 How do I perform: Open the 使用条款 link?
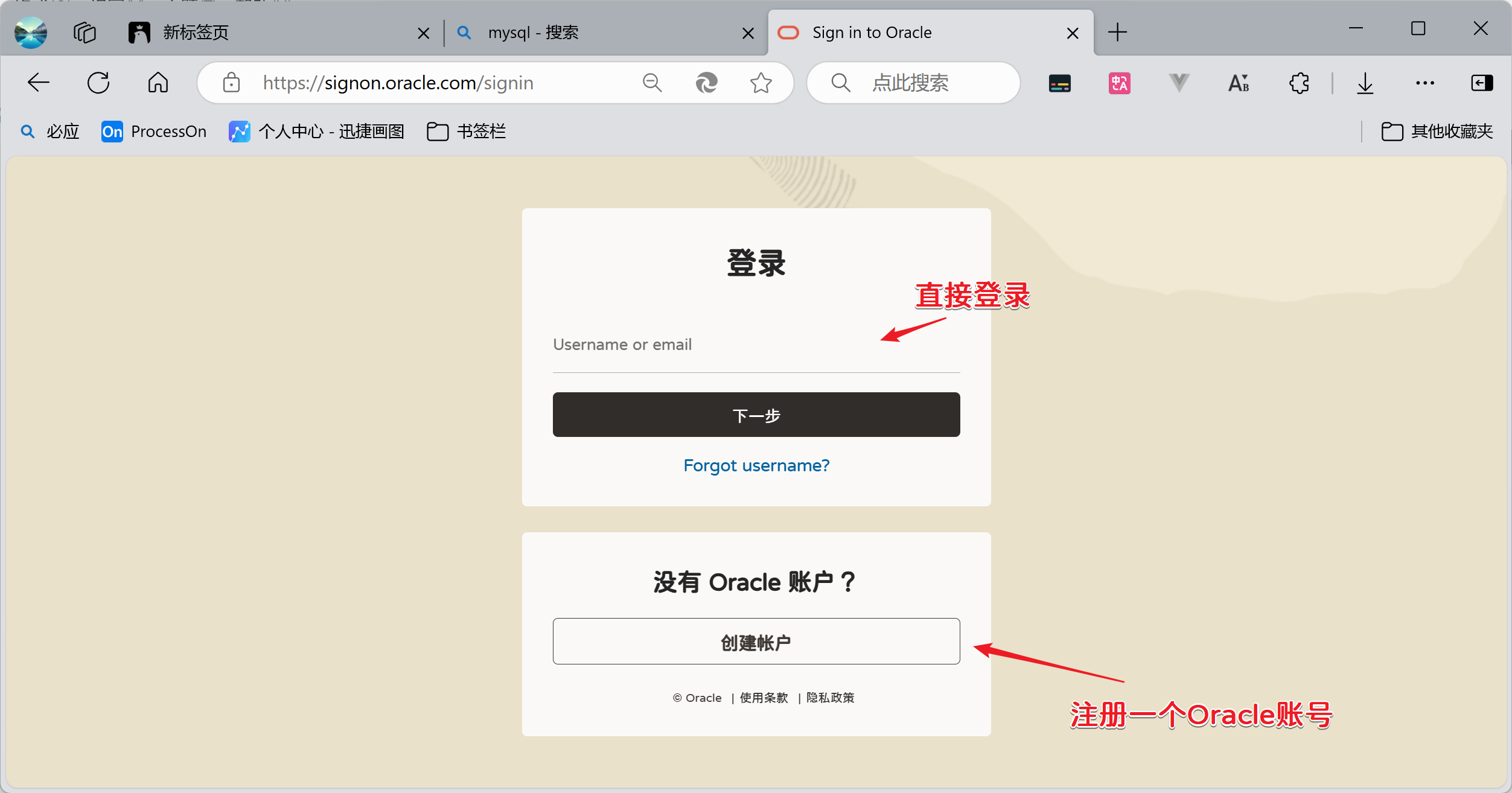click(764, 698)
